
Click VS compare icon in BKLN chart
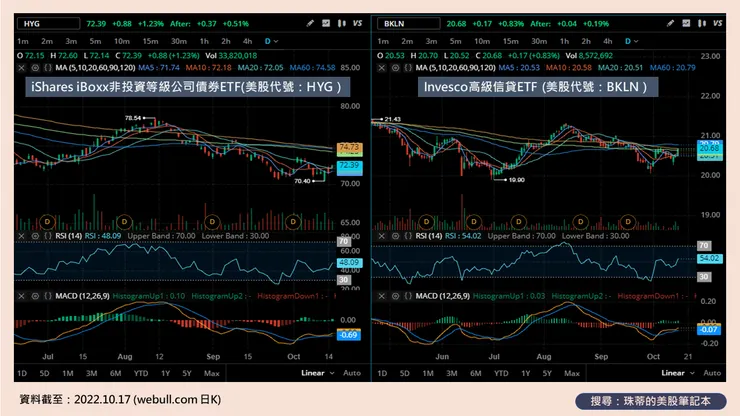coord(717,23)
